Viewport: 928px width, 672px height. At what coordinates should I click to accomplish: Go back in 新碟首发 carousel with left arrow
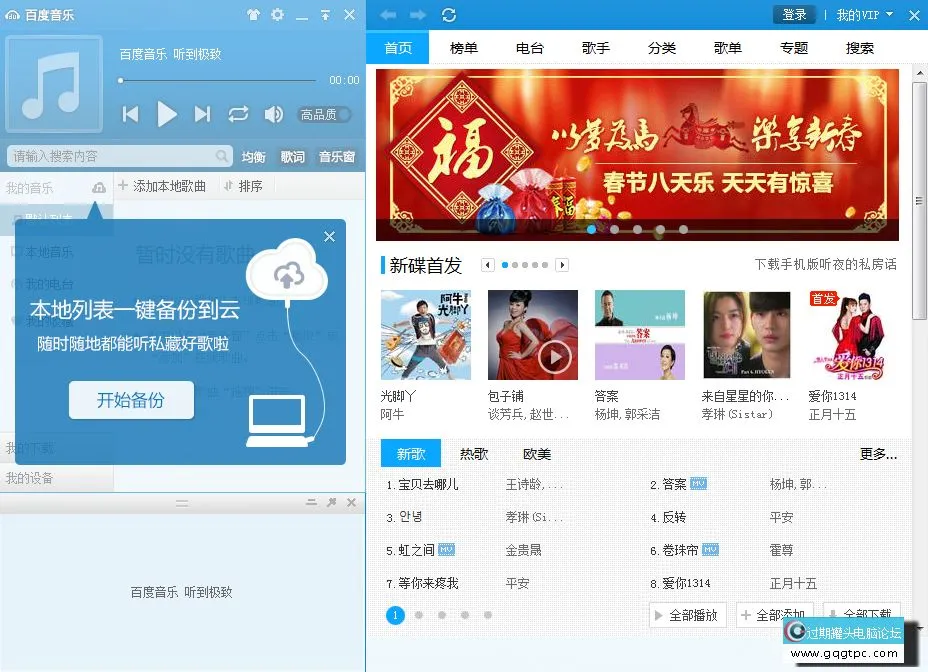pos(487,265)
